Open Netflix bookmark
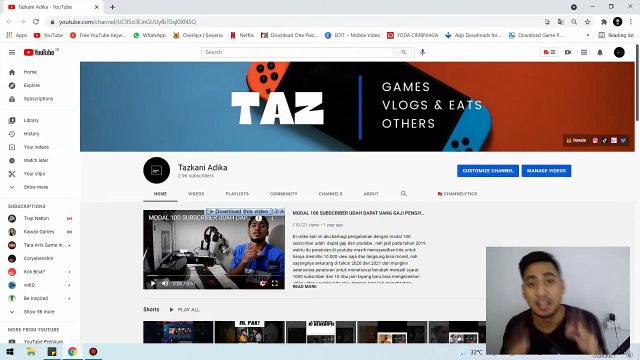640x360 pixels. point(242,36)
